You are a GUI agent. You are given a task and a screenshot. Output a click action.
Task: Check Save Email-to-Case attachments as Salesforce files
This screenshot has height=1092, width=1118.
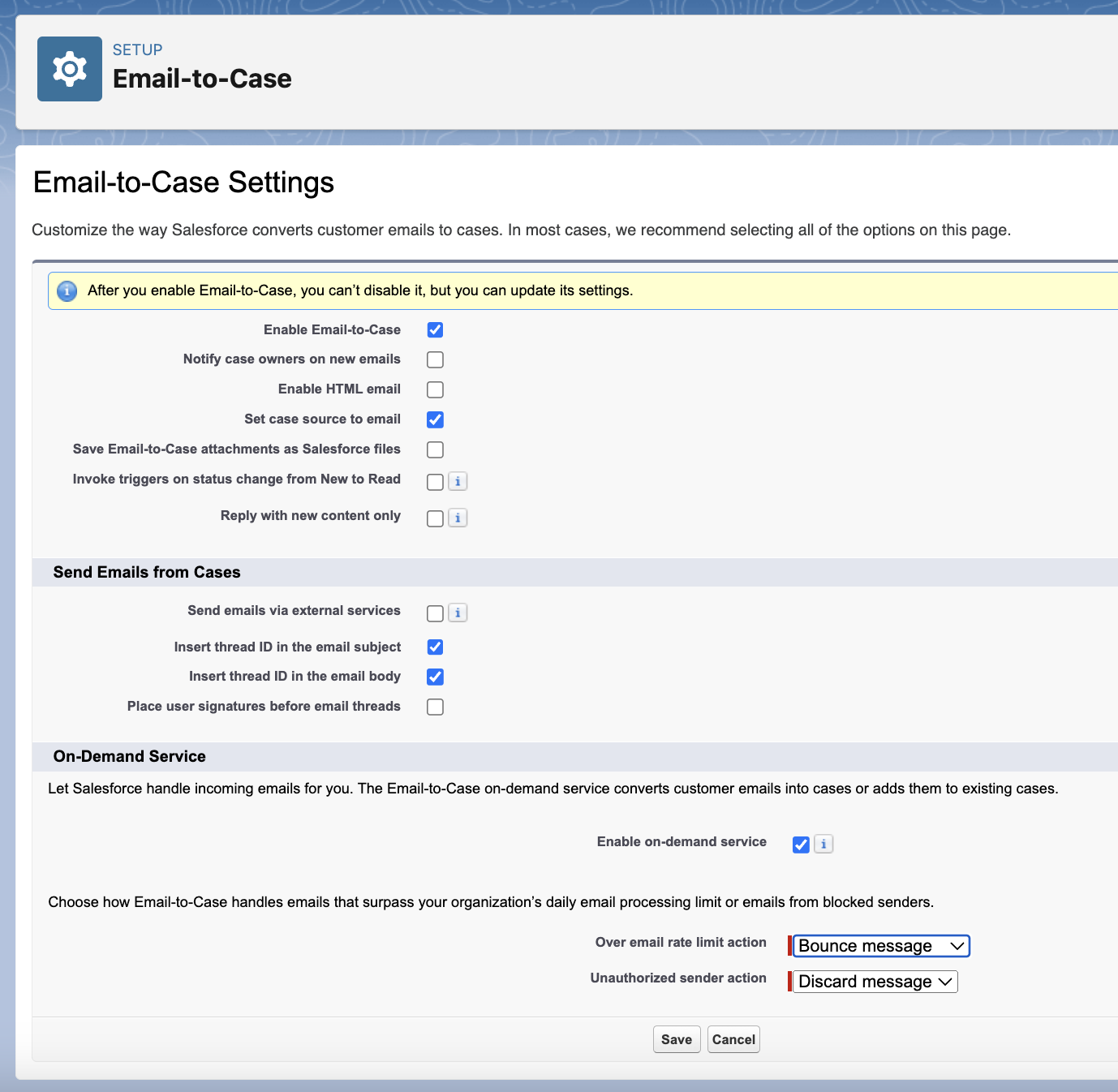point(435,449)
